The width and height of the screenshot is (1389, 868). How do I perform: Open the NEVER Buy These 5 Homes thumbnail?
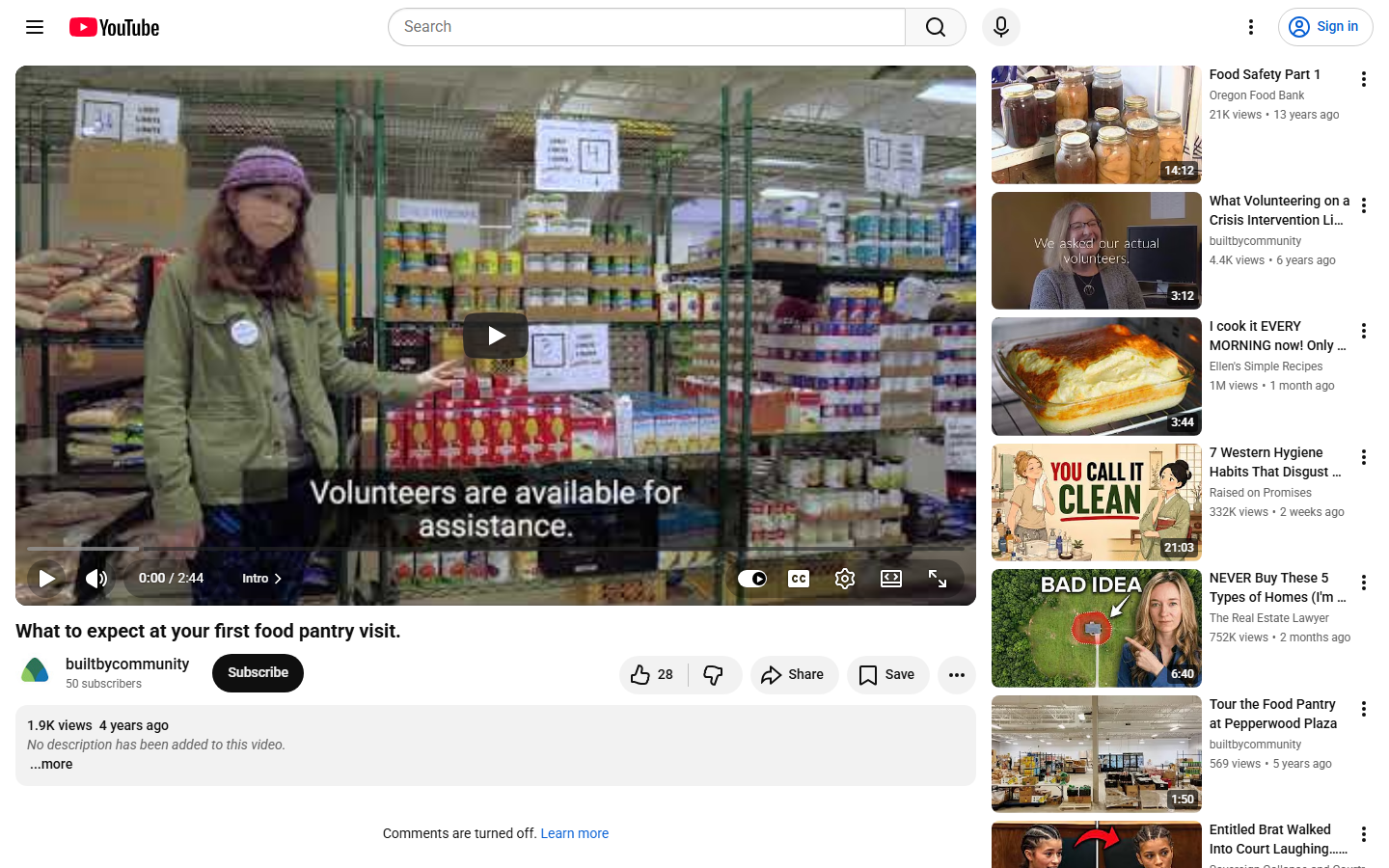tap(1097, 628)
